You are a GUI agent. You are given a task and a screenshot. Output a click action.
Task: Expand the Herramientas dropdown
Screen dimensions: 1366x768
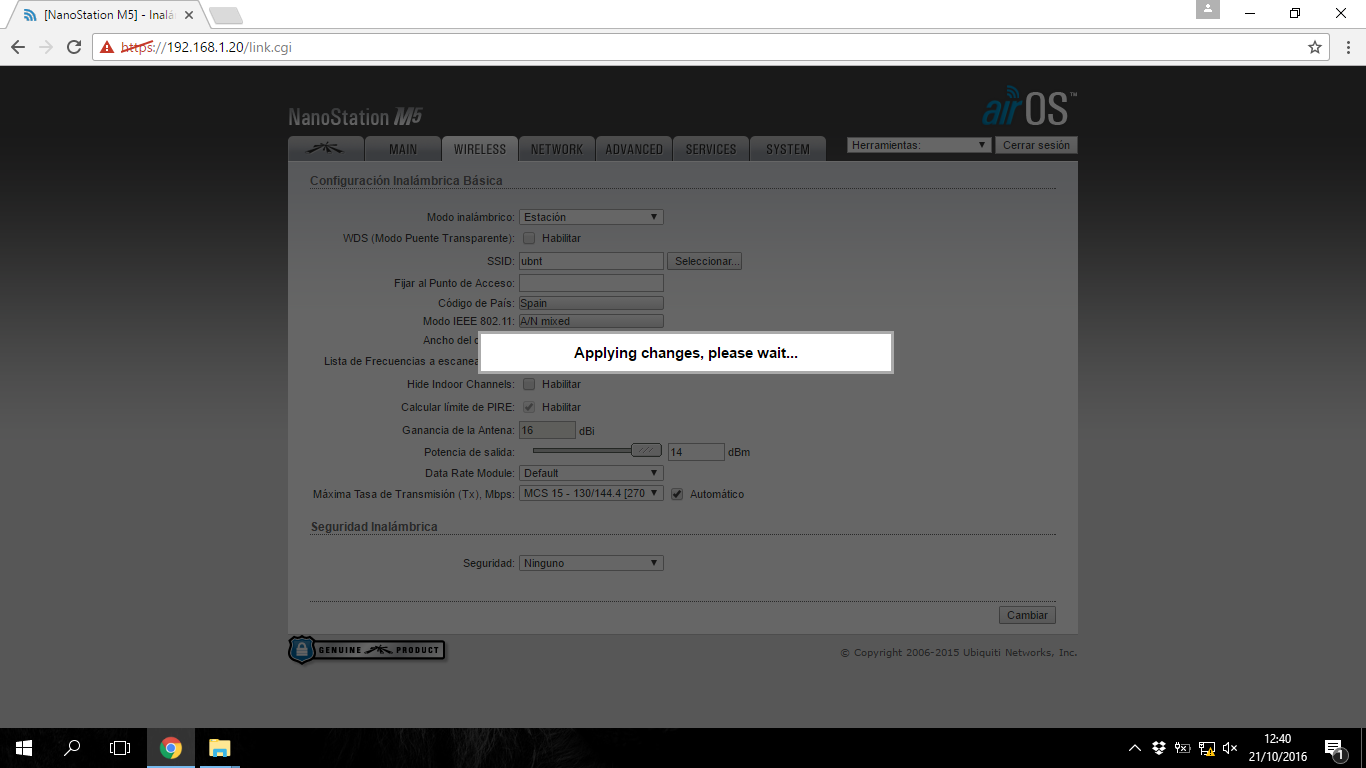919,145
